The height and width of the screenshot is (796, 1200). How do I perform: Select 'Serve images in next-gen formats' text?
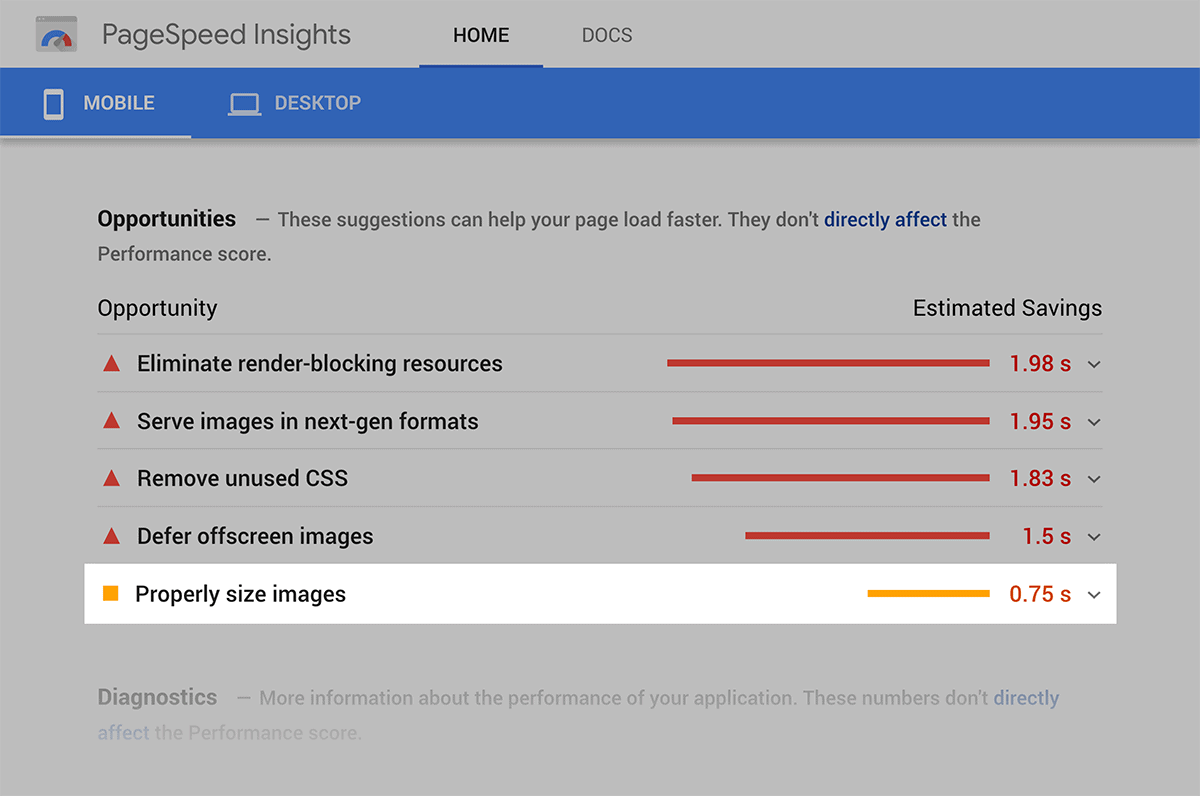coord(308,422)
